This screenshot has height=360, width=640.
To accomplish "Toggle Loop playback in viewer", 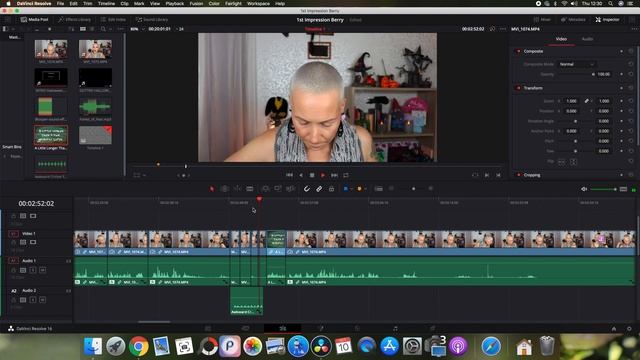I will point(346,175).
